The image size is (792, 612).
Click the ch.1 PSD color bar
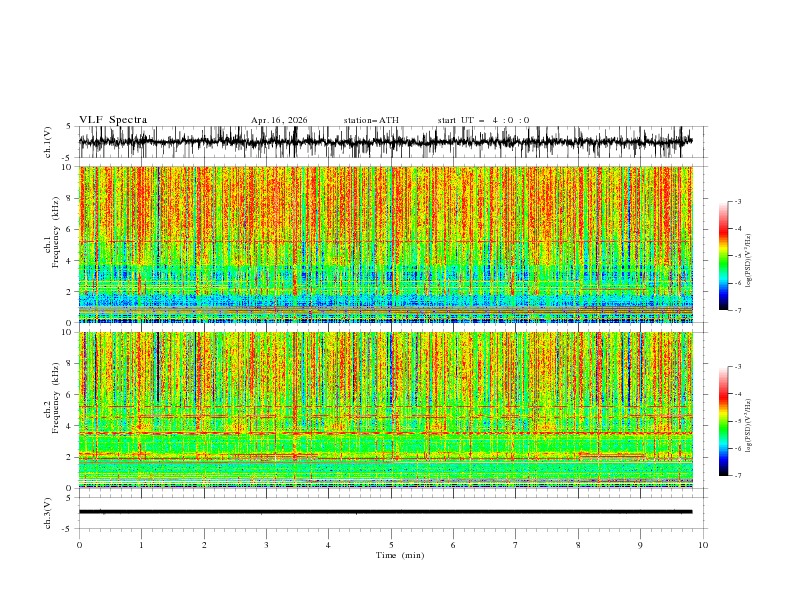click(723, 256)
